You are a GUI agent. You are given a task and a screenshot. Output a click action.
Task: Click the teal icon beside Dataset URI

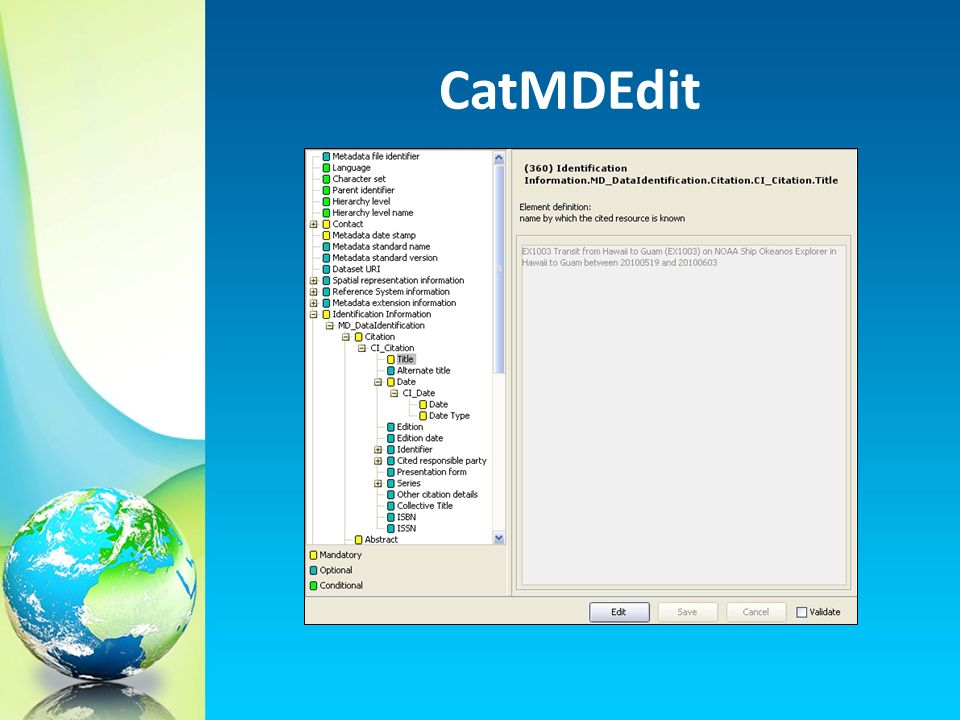[326, 269]
